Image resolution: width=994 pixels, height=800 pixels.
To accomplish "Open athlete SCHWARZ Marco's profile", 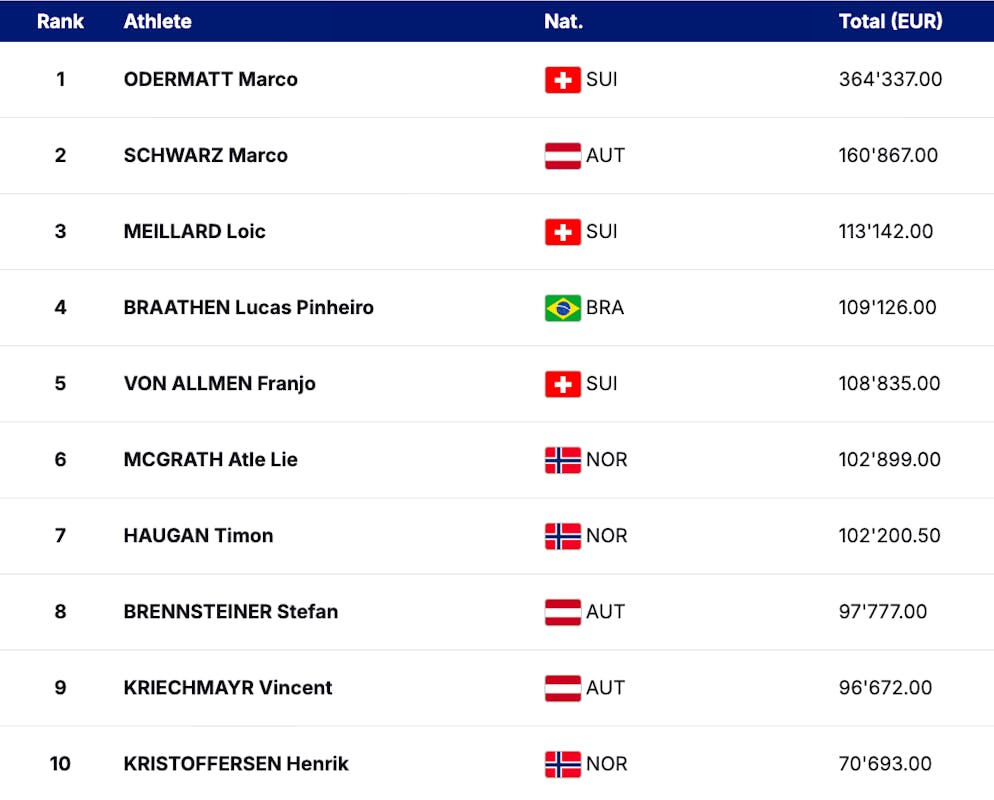I will click(205, 156).
